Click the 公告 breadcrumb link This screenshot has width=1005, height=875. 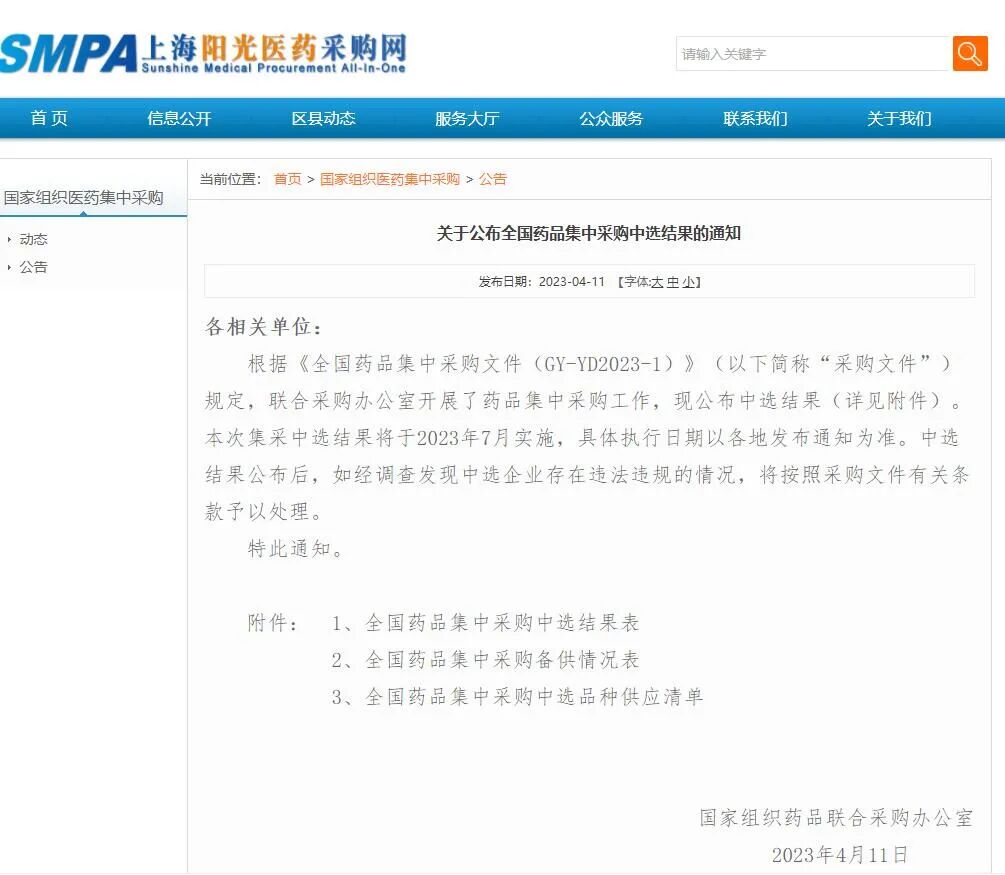tap(492, 179)
